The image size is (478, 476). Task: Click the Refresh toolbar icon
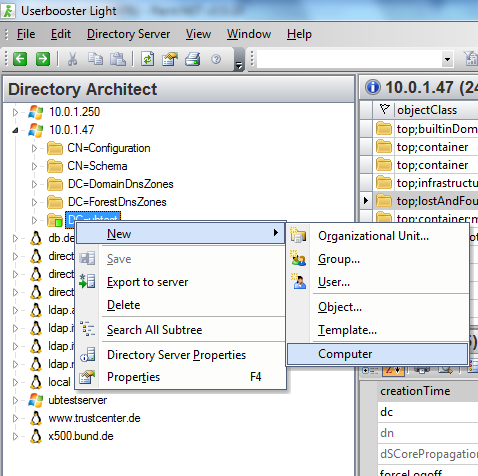click(147, 59)
